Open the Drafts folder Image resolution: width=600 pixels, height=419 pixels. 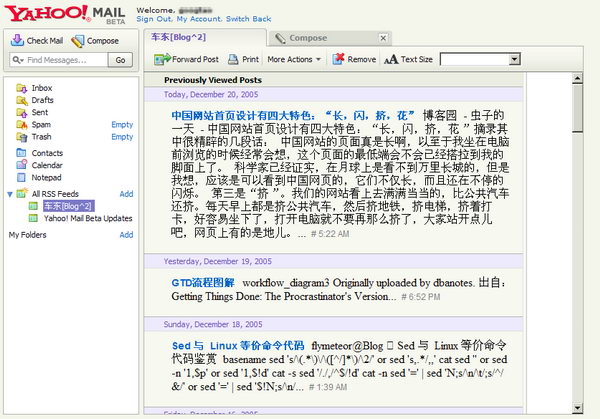(42, 100)
